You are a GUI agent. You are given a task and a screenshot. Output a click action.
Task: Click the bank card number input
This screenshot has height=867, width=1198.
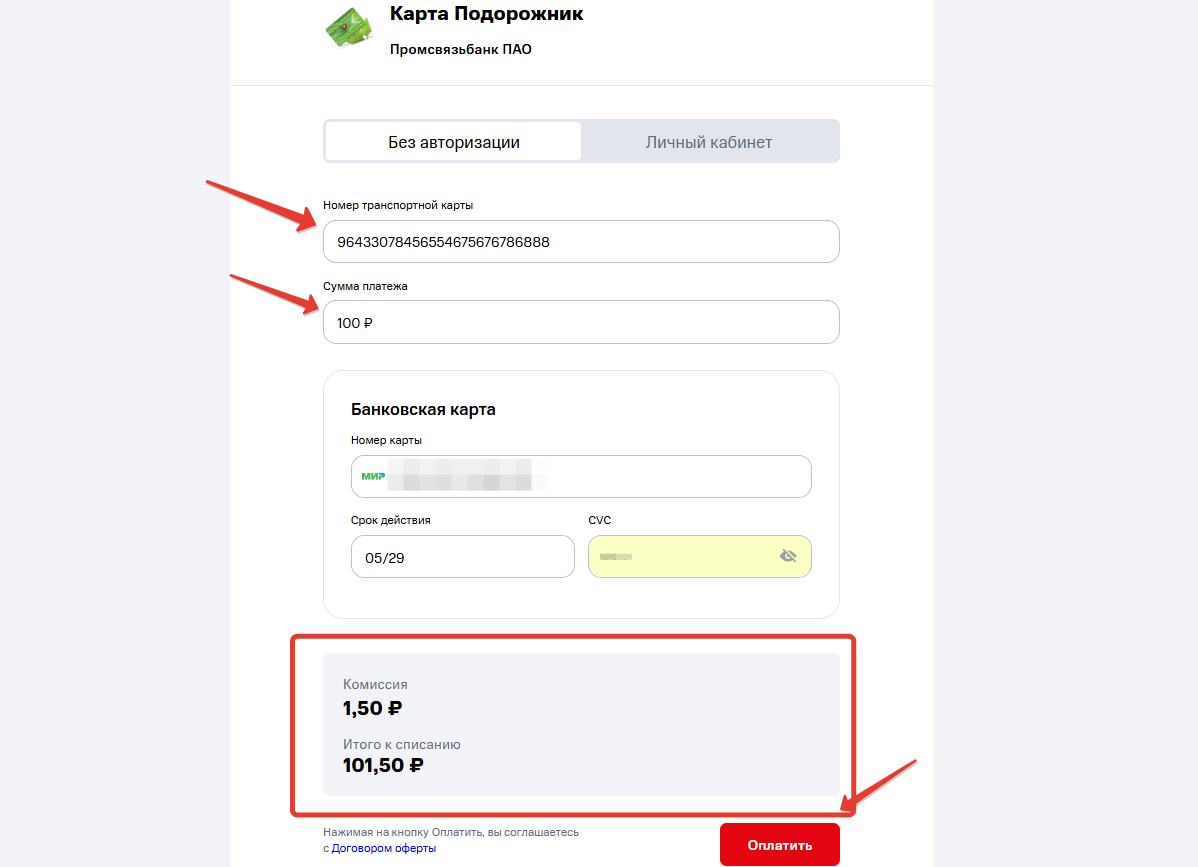click(600, 476)
